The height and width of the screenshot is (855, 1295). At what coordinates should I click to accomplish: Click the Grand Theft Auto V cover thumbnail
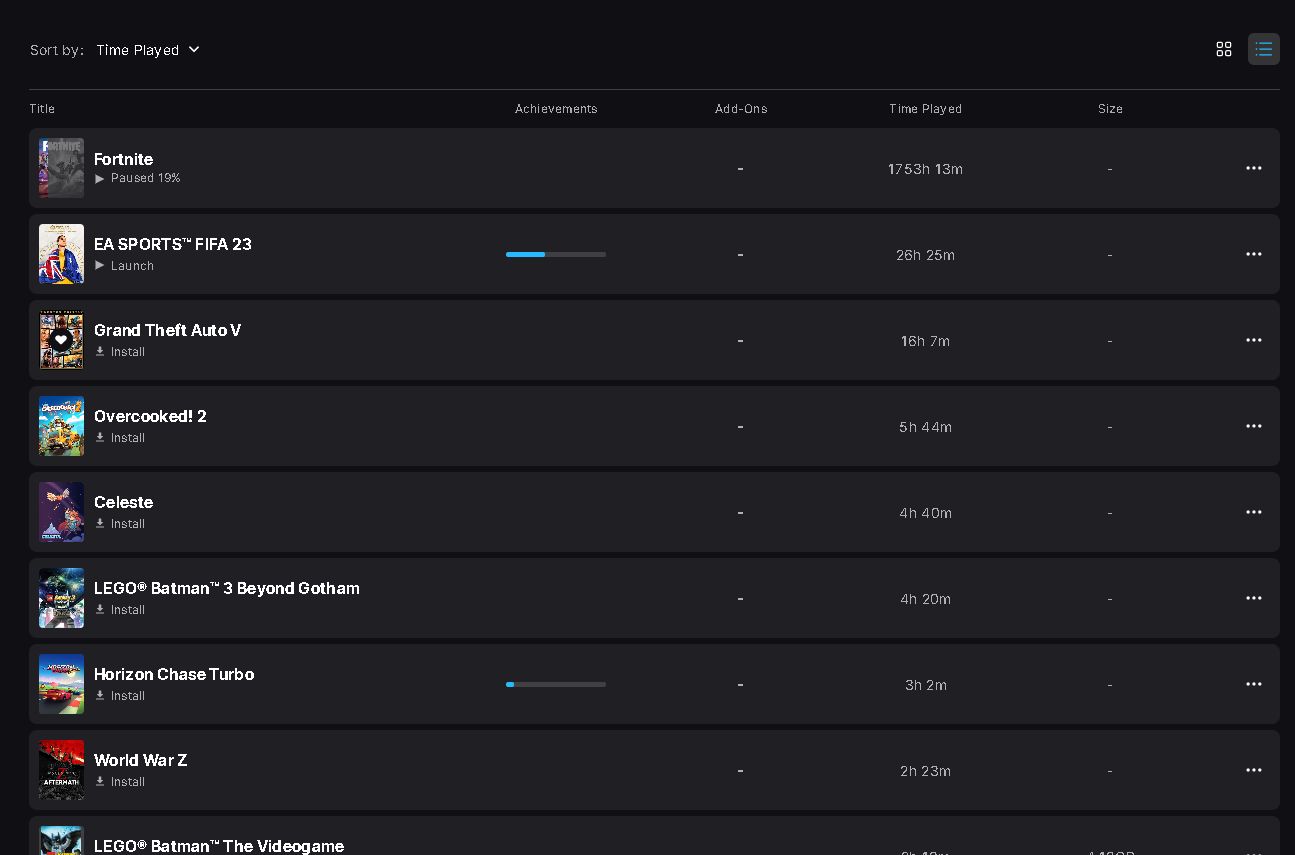[61, 340]
